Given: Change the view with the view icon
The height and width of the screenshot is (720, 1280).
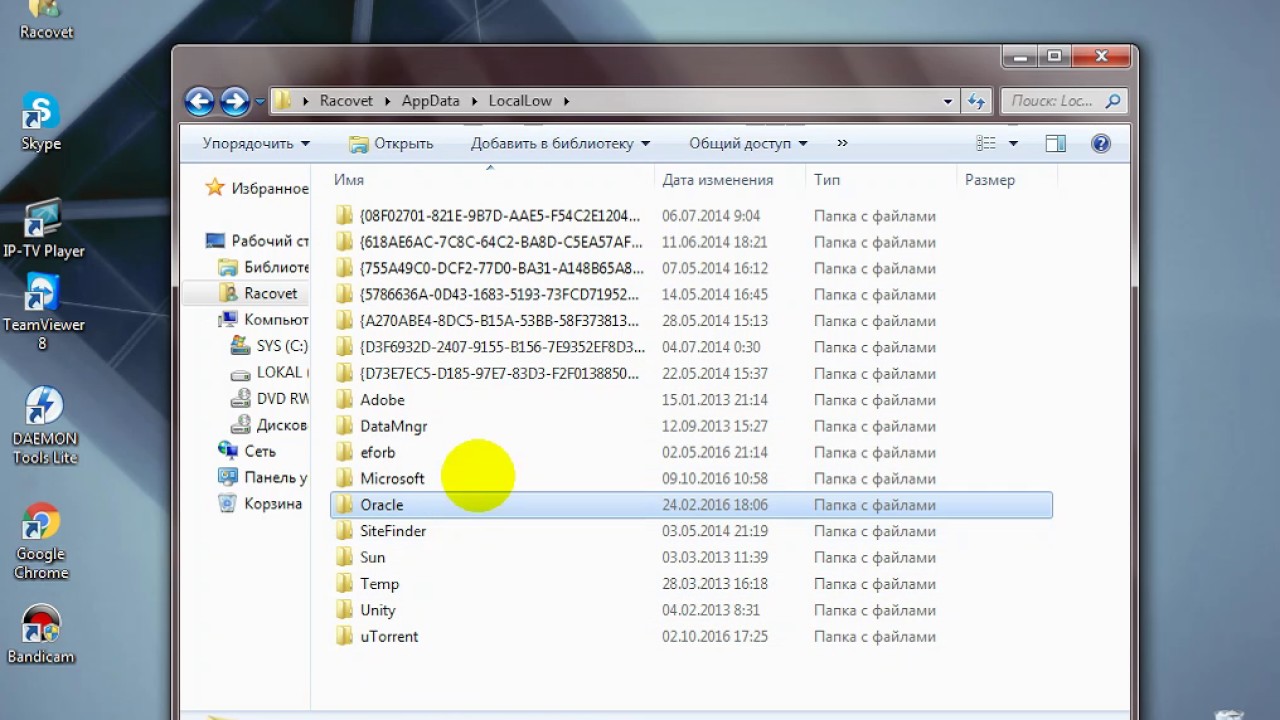Looking at the screenshot, I should [x=986, y=144].
